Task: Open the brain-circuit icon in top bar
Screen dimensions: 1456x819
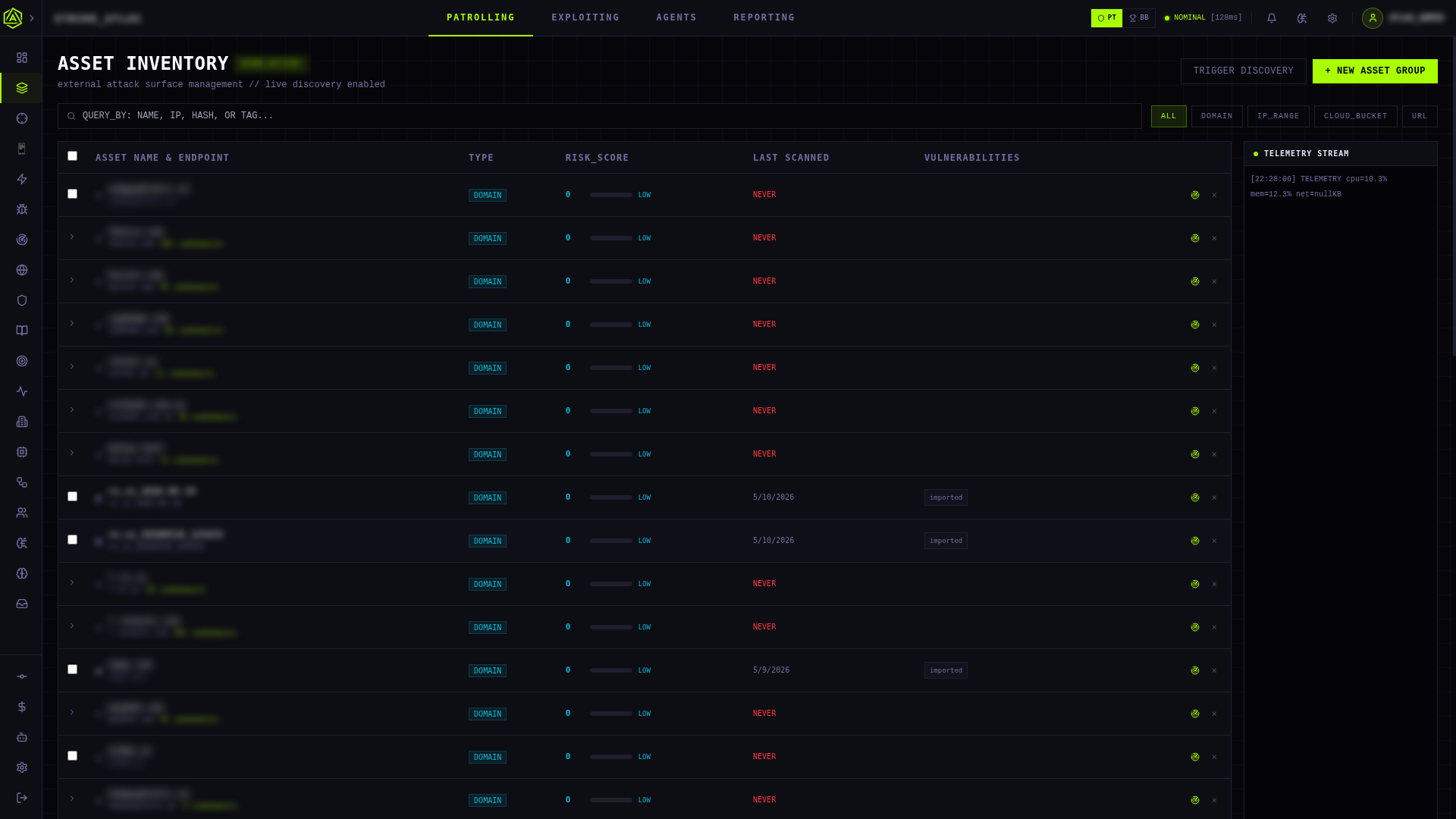Action: [1302, 18]
